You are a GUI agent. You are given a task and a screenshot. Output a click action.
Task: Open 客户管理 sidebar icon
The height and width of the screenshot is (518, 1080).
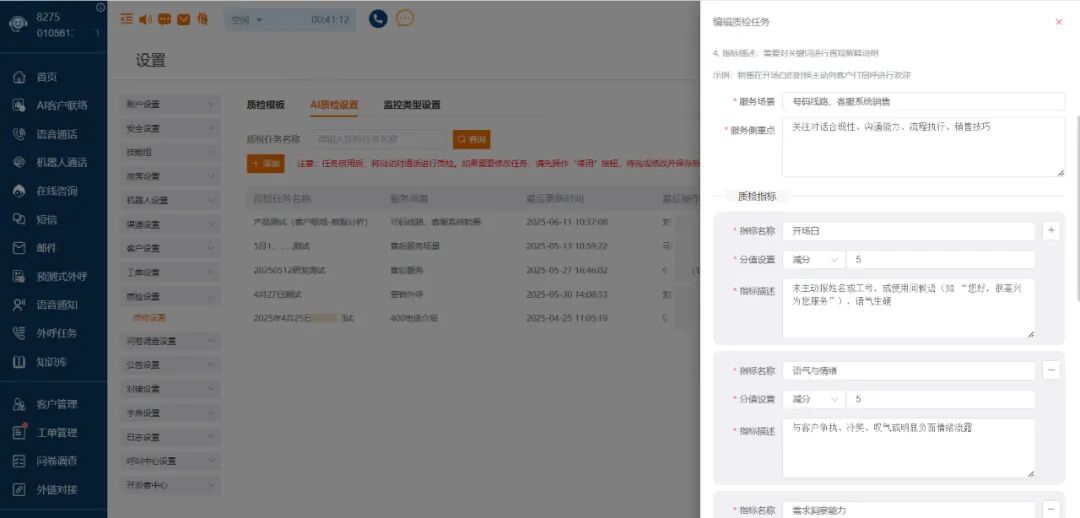pyautogui.click(x=19, y=404)
